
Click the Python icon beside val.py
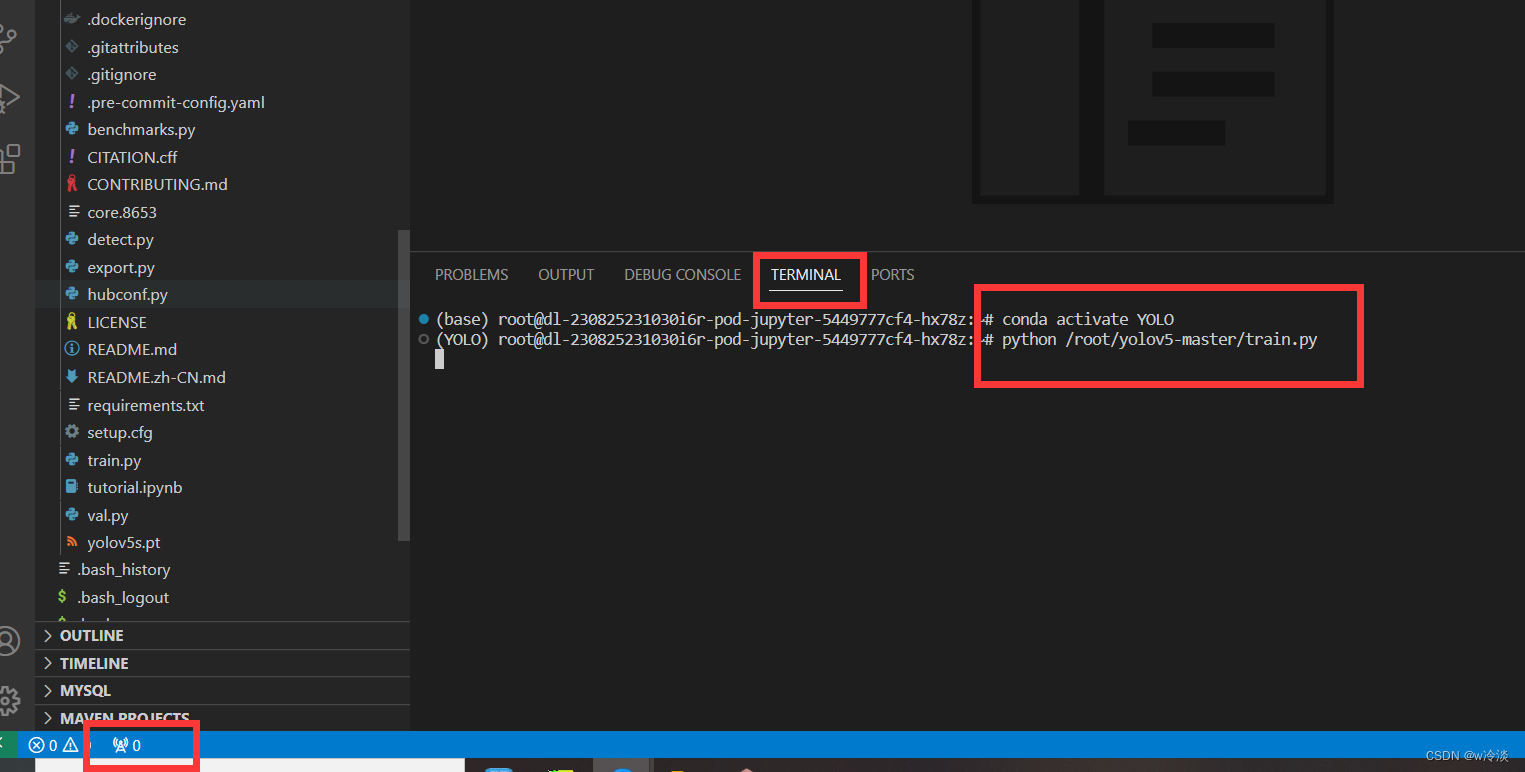(72, 515)
